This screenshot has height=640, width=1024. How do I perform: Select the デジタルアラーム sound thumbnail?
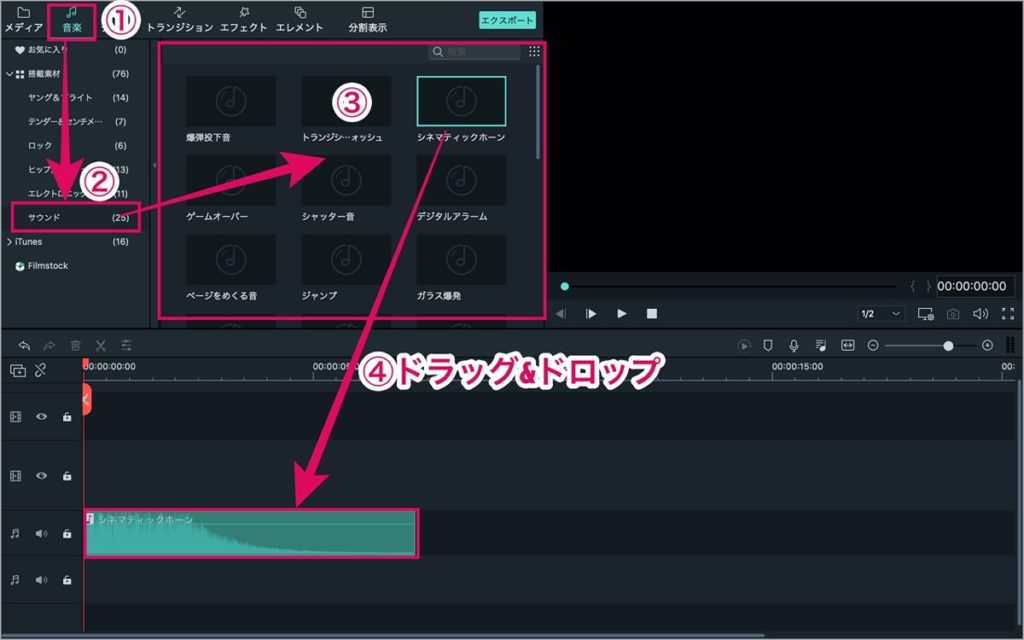[461, 180]
